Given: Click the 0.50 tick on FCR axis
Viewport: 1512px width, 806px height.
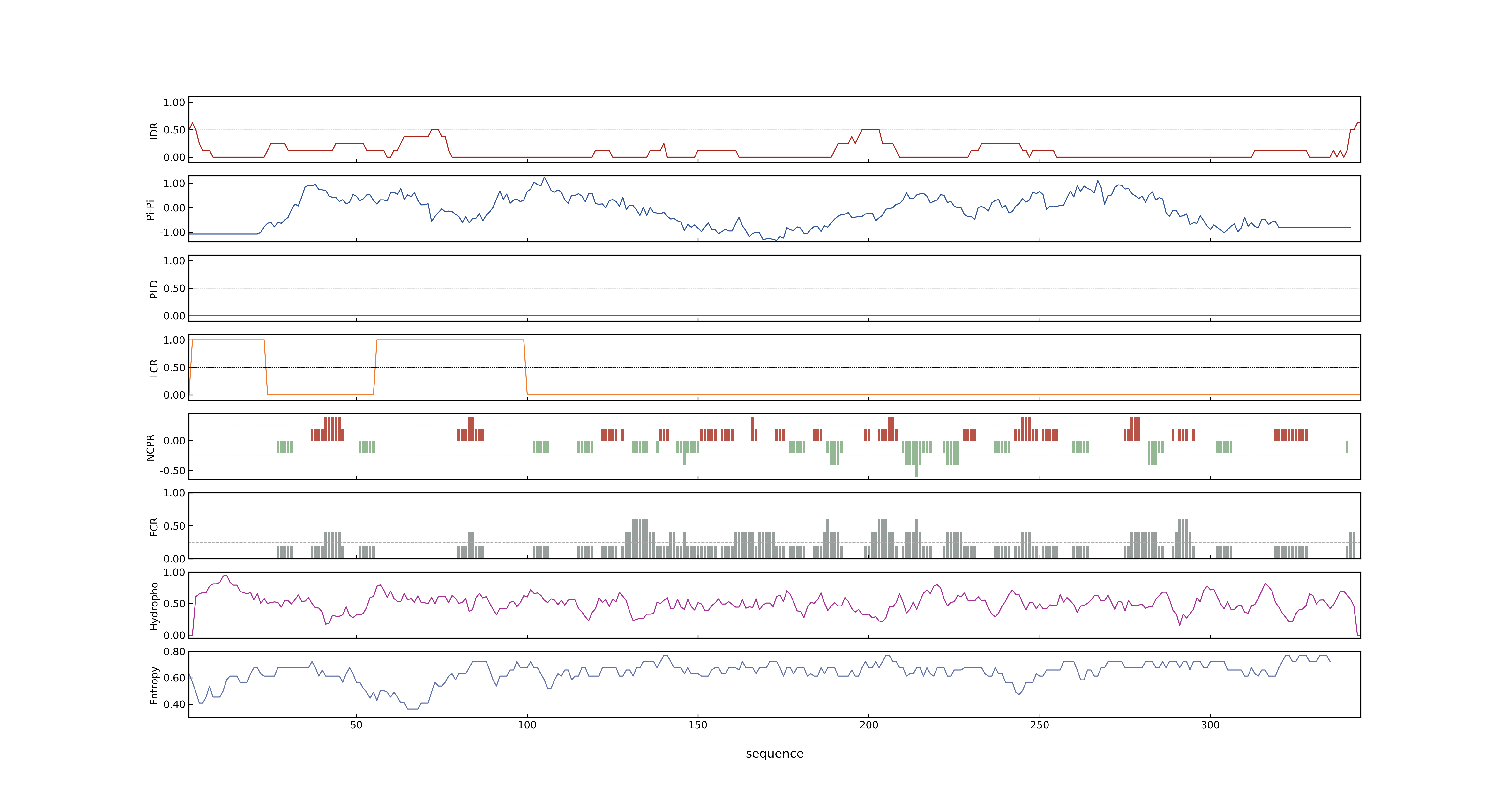Looking at the screenshot, I should [x=174, y=526].
